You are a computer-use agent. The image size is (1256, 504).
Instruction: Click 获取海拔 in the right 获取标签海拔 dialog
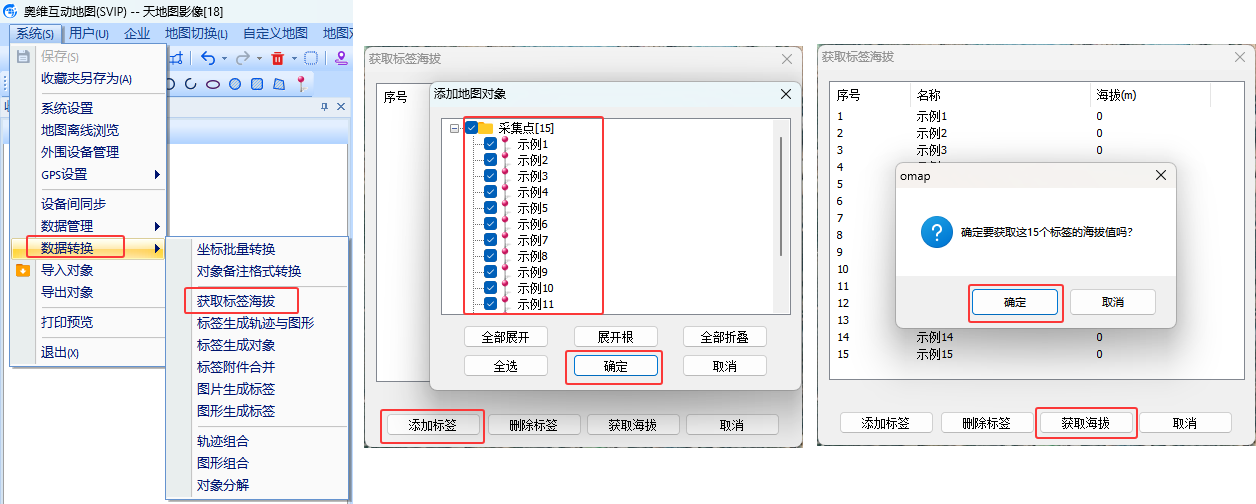point(1086,423)
